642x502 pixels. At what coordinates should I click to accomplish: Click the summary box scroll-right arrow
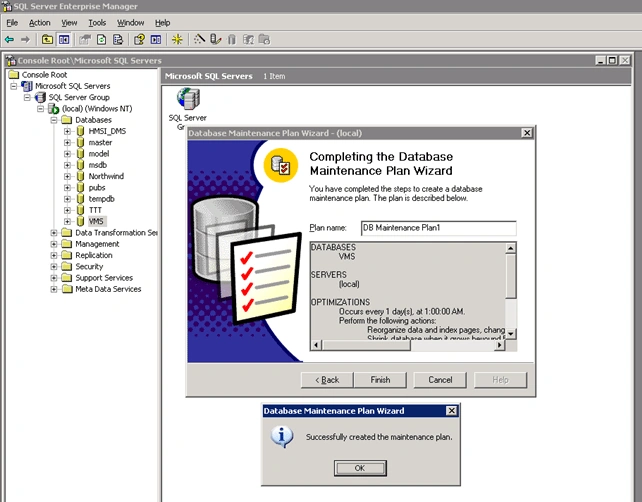tap(500, 345)
